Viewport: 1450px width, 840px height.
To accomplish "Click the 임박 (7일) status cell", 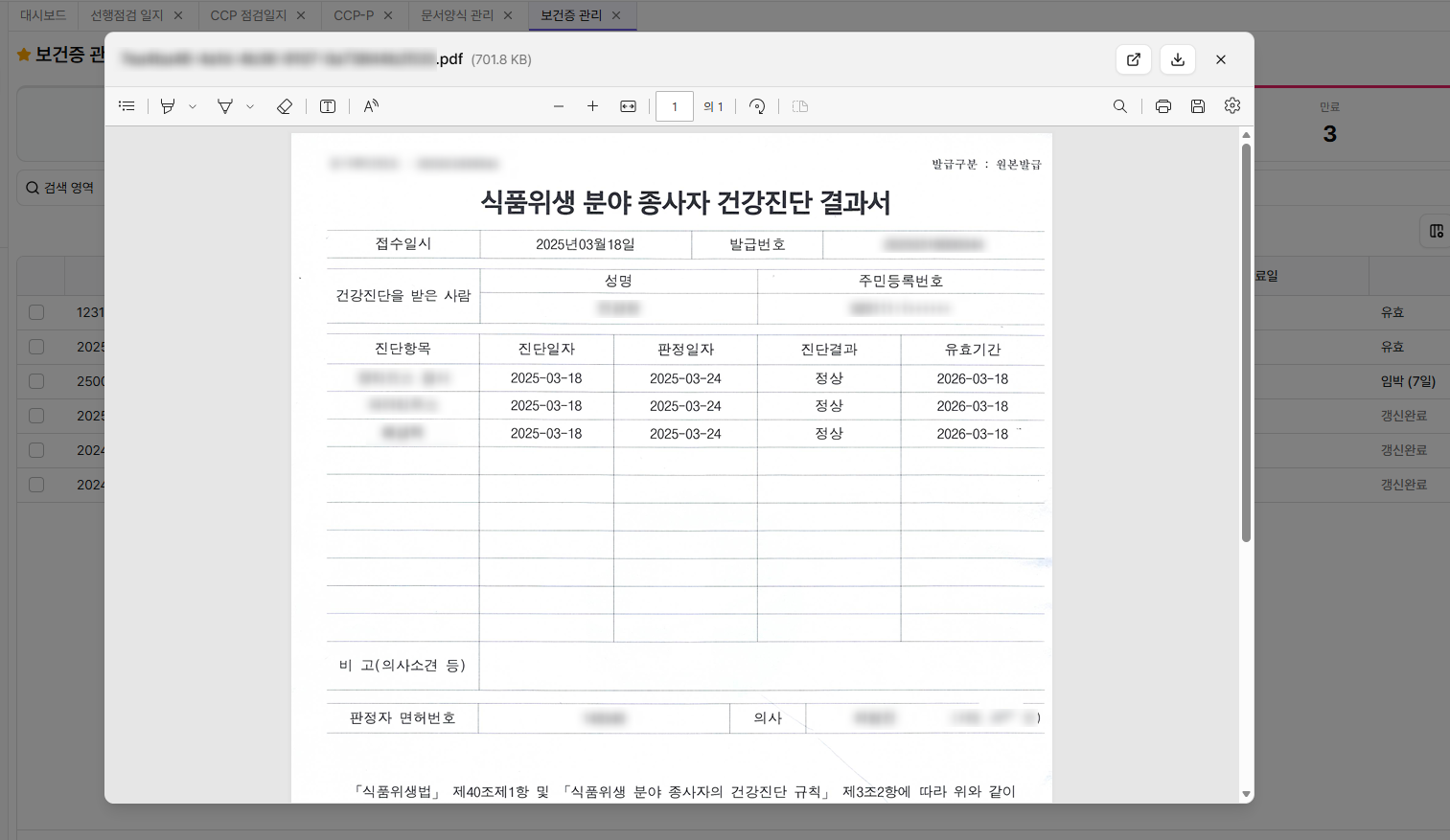I will (1408, 381).
